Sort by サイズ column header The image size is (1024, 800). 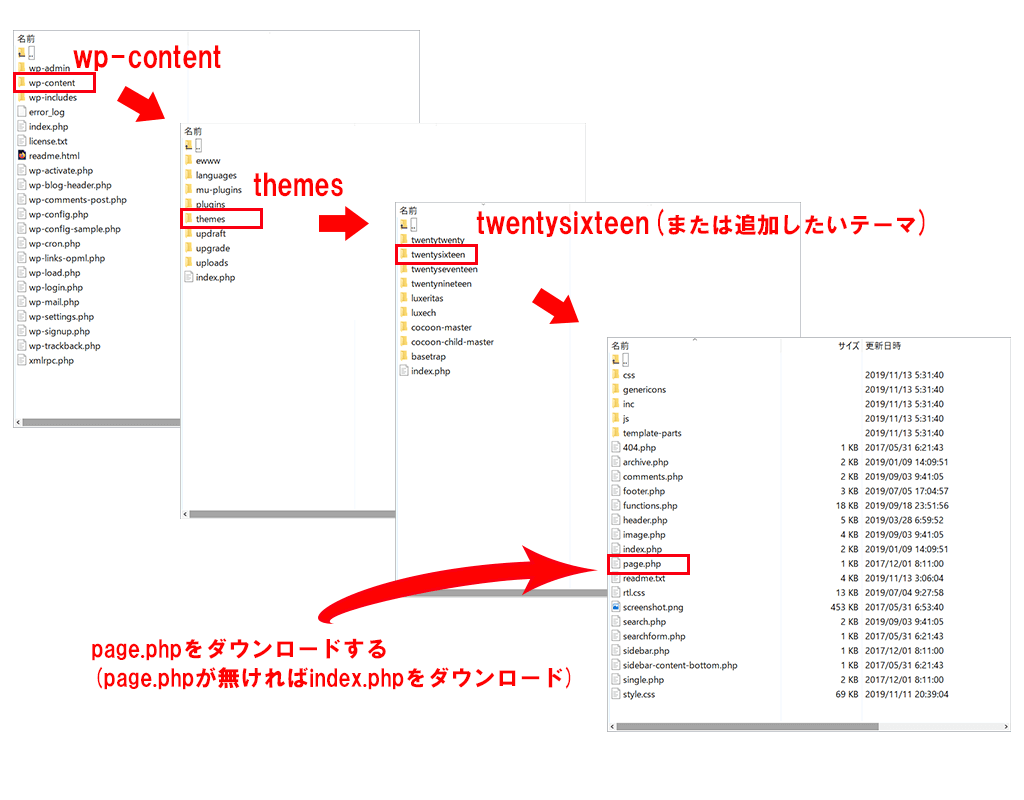(848, 346)
